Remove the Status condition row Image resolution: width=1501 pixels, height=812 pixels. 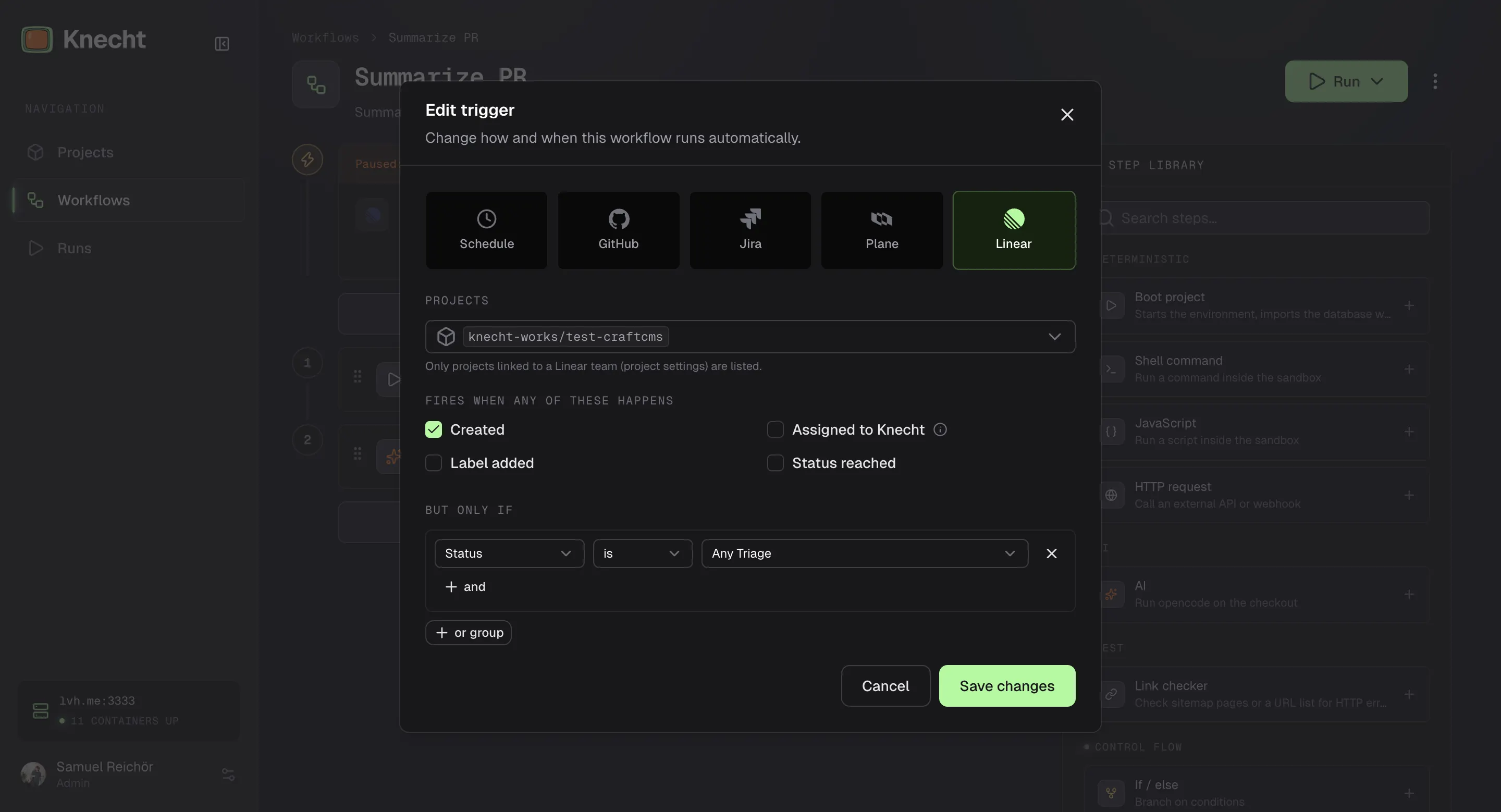(1051, 553)
